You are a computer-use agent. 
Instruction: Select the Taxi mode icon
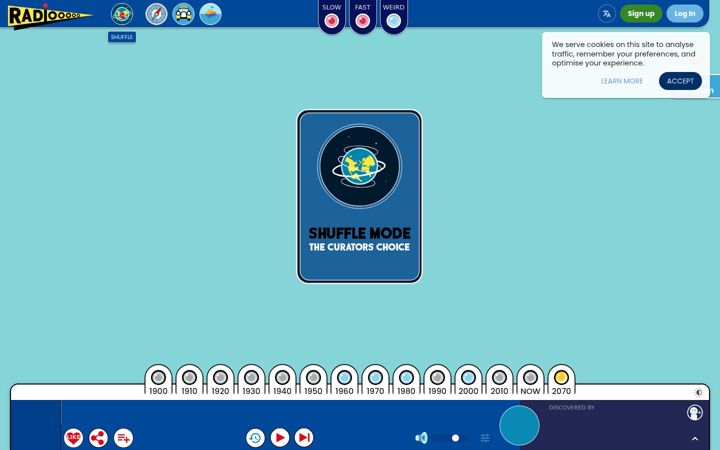pos(184,14)
